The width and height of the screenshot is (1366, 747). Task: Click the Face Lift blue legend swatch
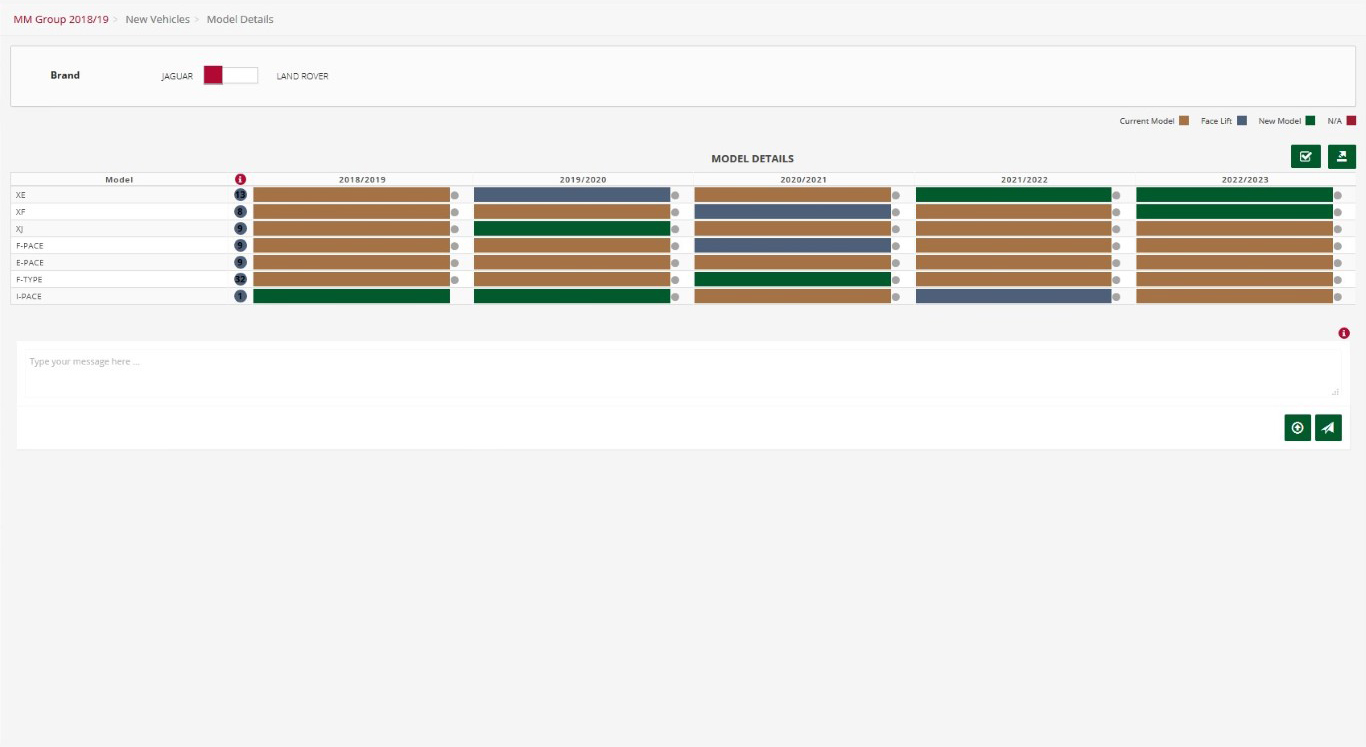click(1242, 121)
